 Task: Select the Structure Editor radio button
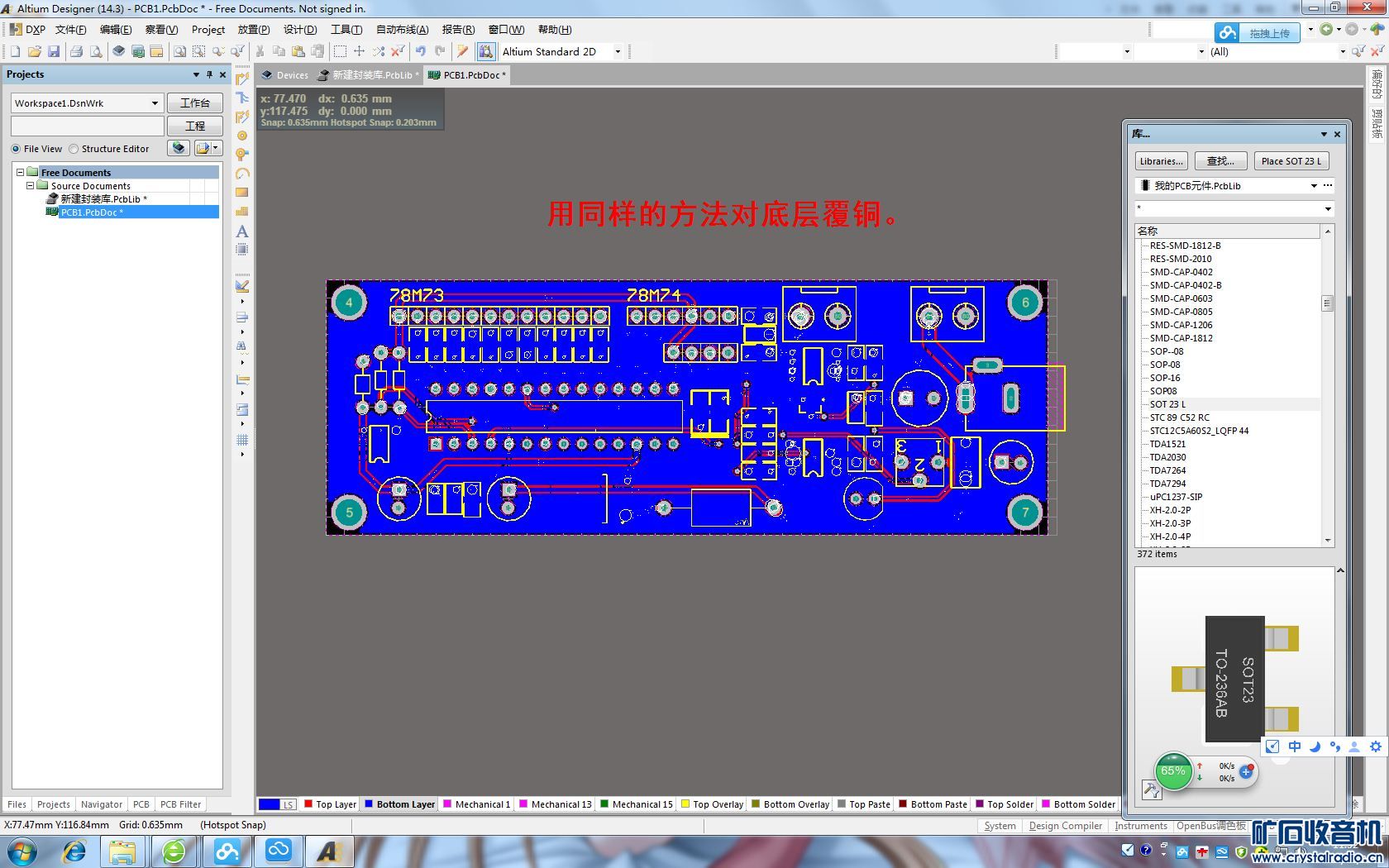[74, 149]
